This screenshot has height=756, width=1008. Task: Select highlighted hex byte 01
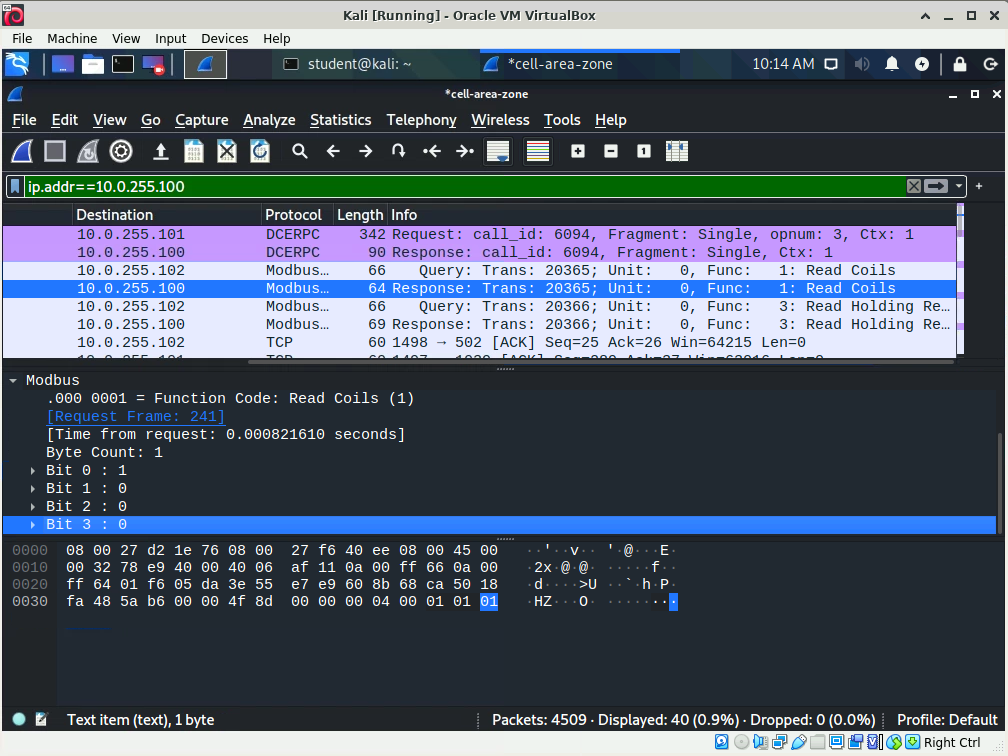click(489, 602)
